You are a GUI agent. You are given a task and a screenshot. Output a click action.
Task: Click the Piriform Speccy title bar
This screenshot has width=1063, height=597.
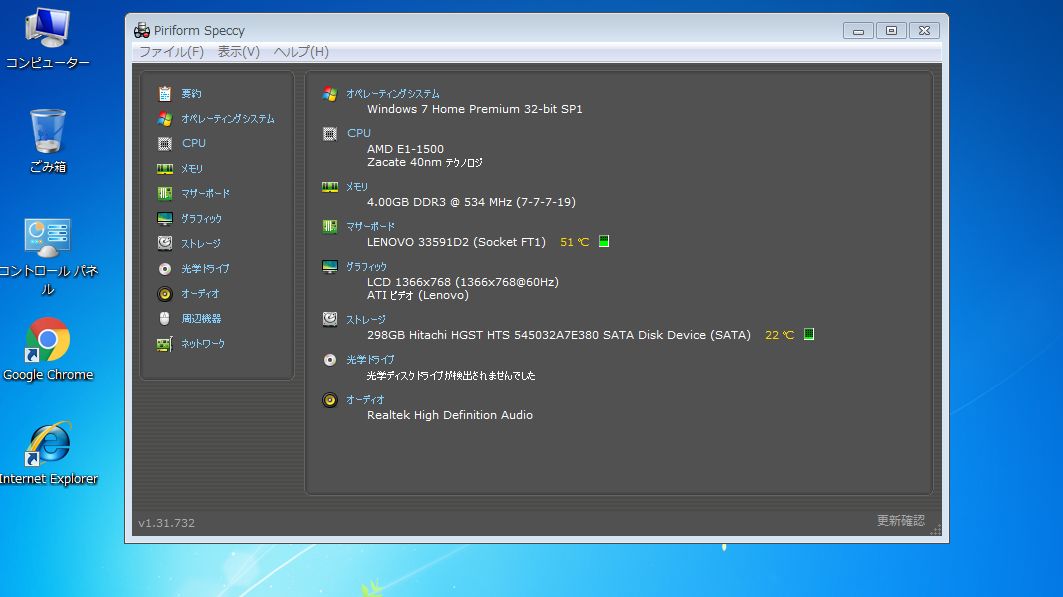coord(488,30)
